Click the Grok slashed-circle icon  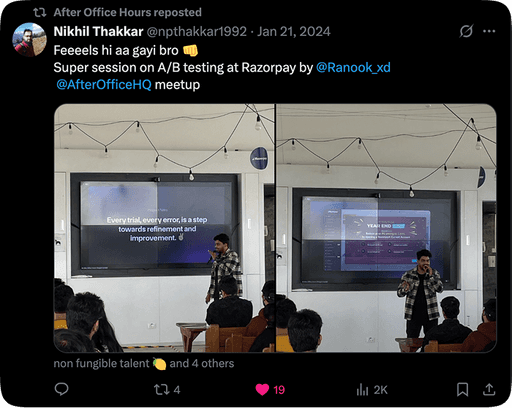(466, 31)
